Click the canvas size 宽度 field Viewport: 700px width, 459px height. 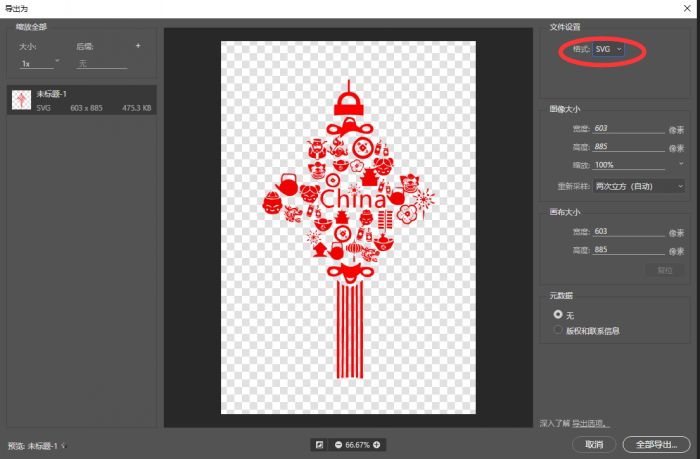[628, 232]
